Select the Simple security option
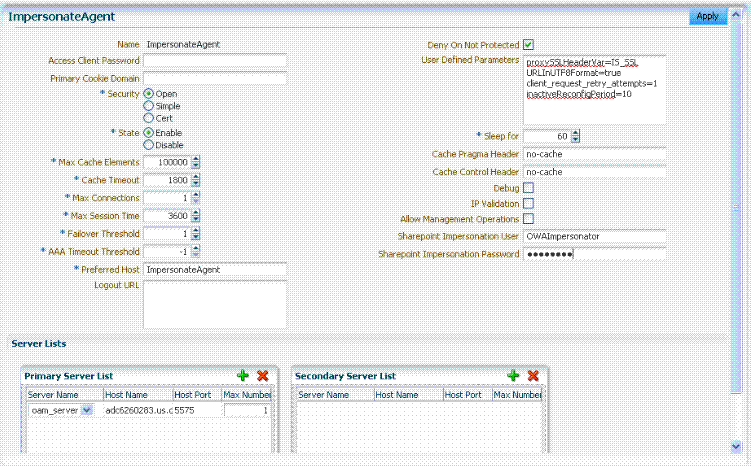Viewport: 751px width, 466px height. tap(148, 106)
